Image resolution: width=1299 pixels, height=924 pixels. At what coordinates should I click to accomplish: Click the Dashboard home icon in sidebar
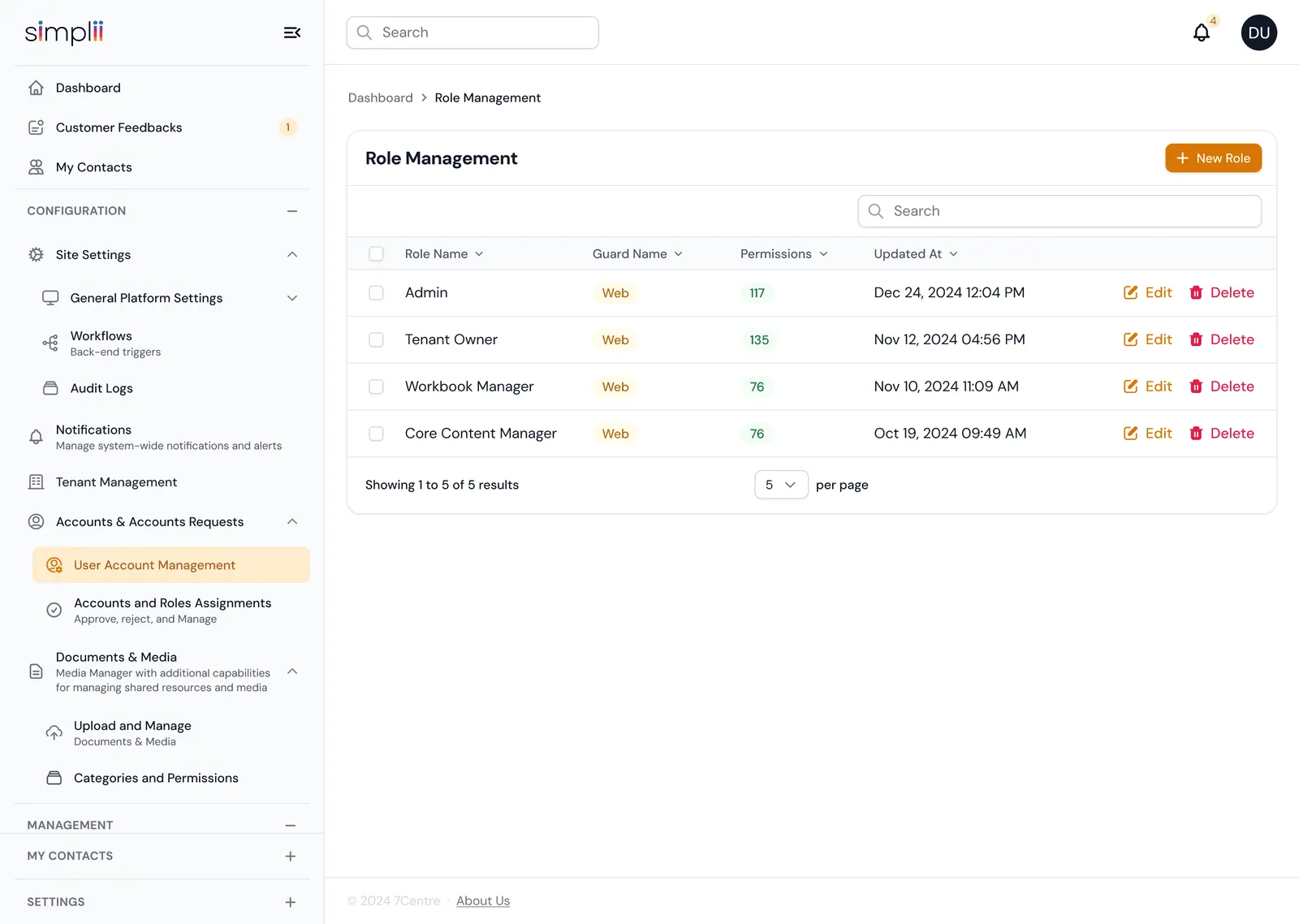pyautogui.click(x=36, y=88)
